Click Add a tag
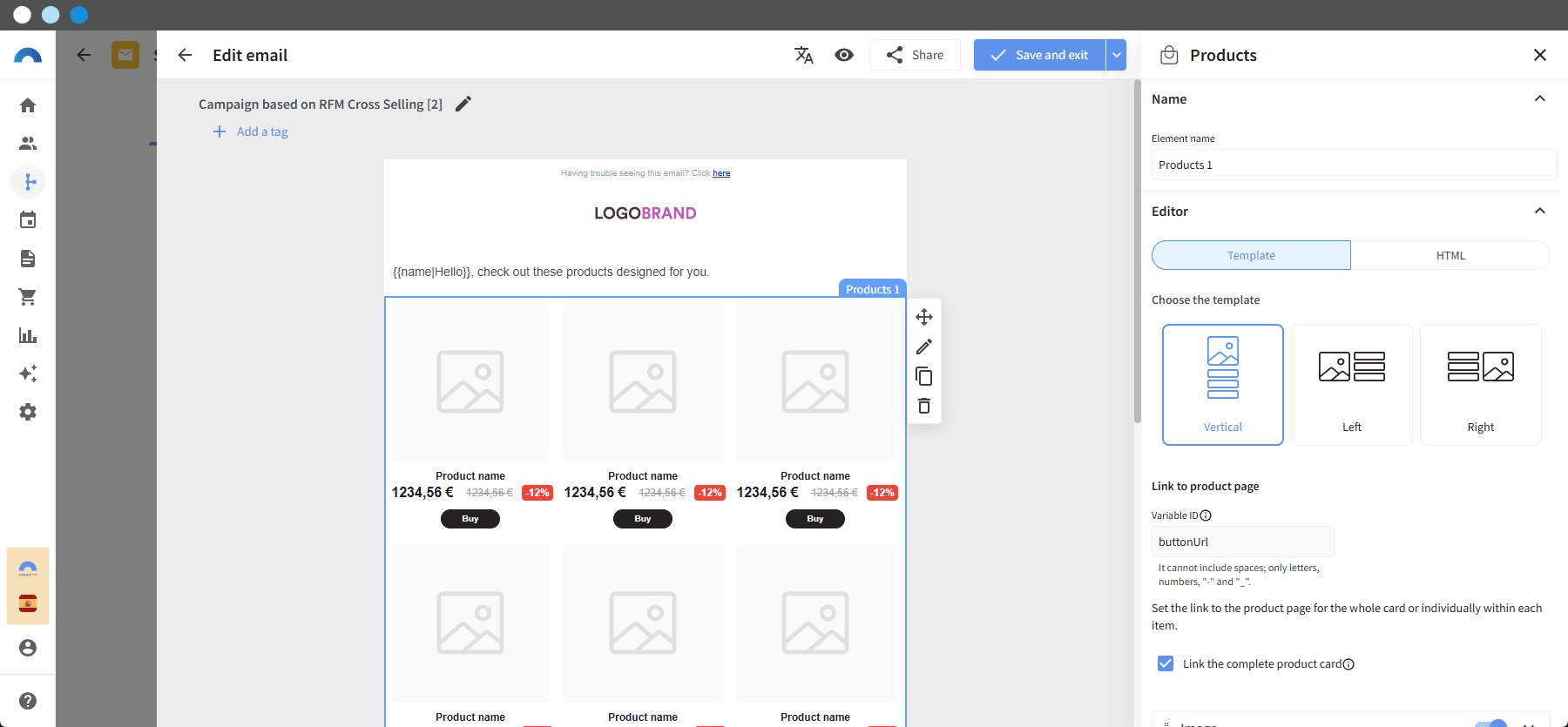 [x=251, y=131]
